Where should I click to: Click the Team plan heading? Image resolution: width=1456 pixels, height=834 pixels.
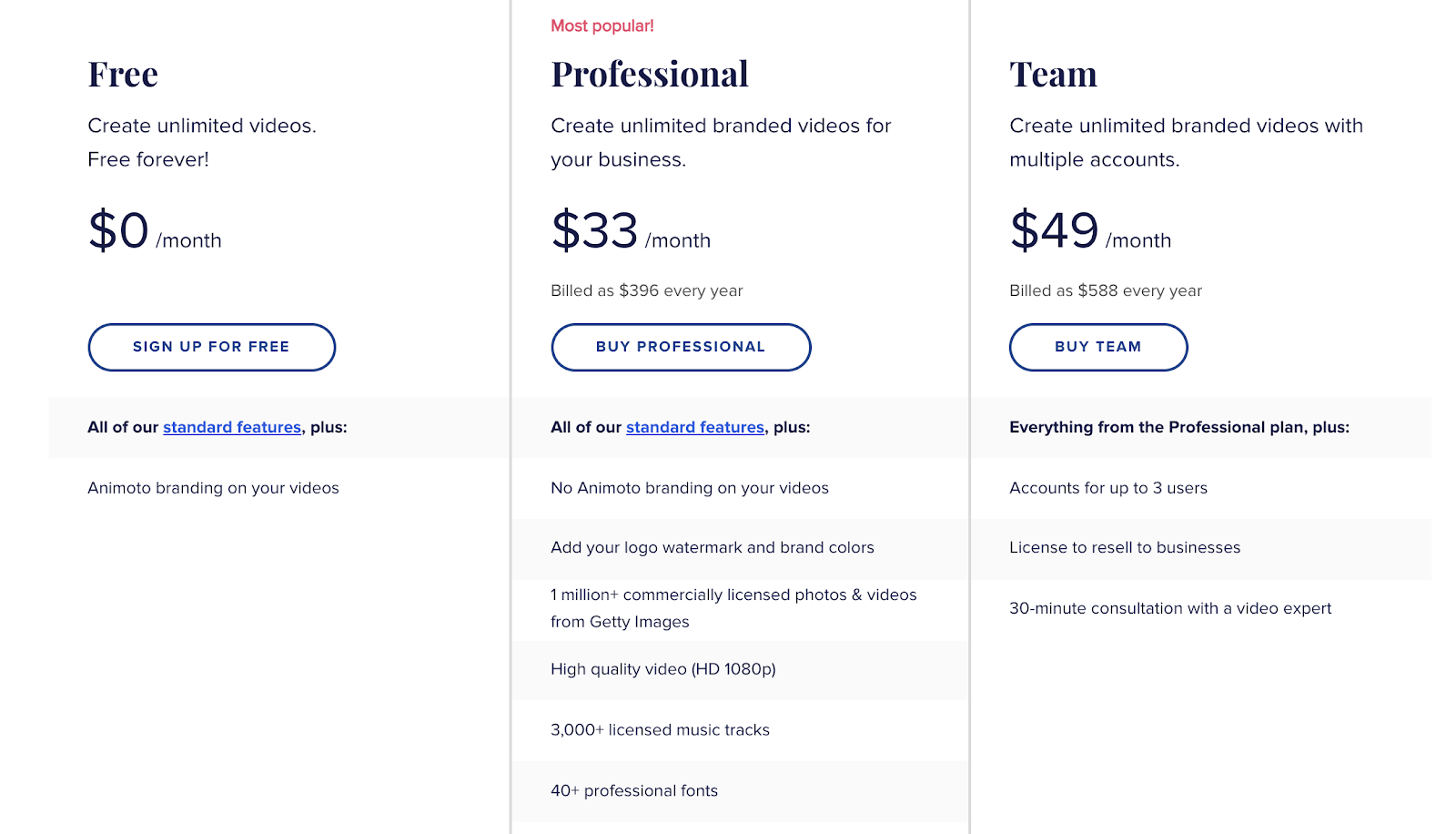click(x=1053, y=75)
